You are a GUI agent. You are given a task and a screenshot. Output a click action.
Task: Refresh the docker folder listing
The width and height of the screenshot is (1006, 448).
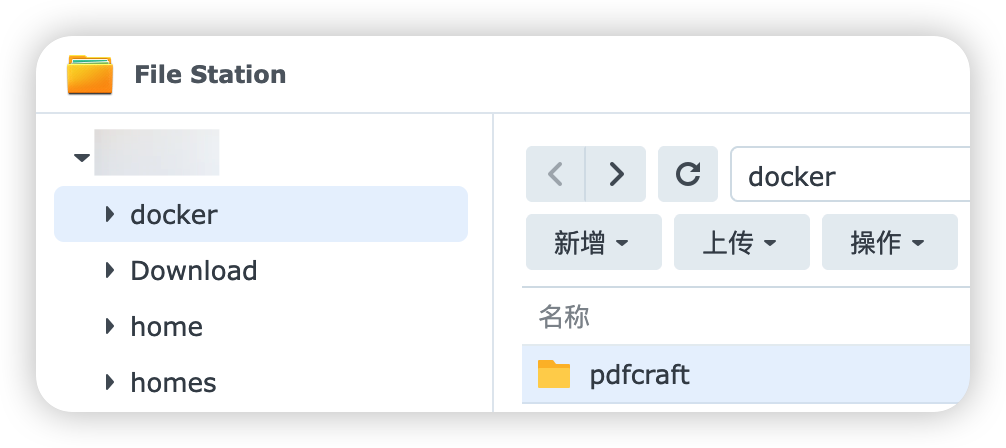[x=688, y=175]
